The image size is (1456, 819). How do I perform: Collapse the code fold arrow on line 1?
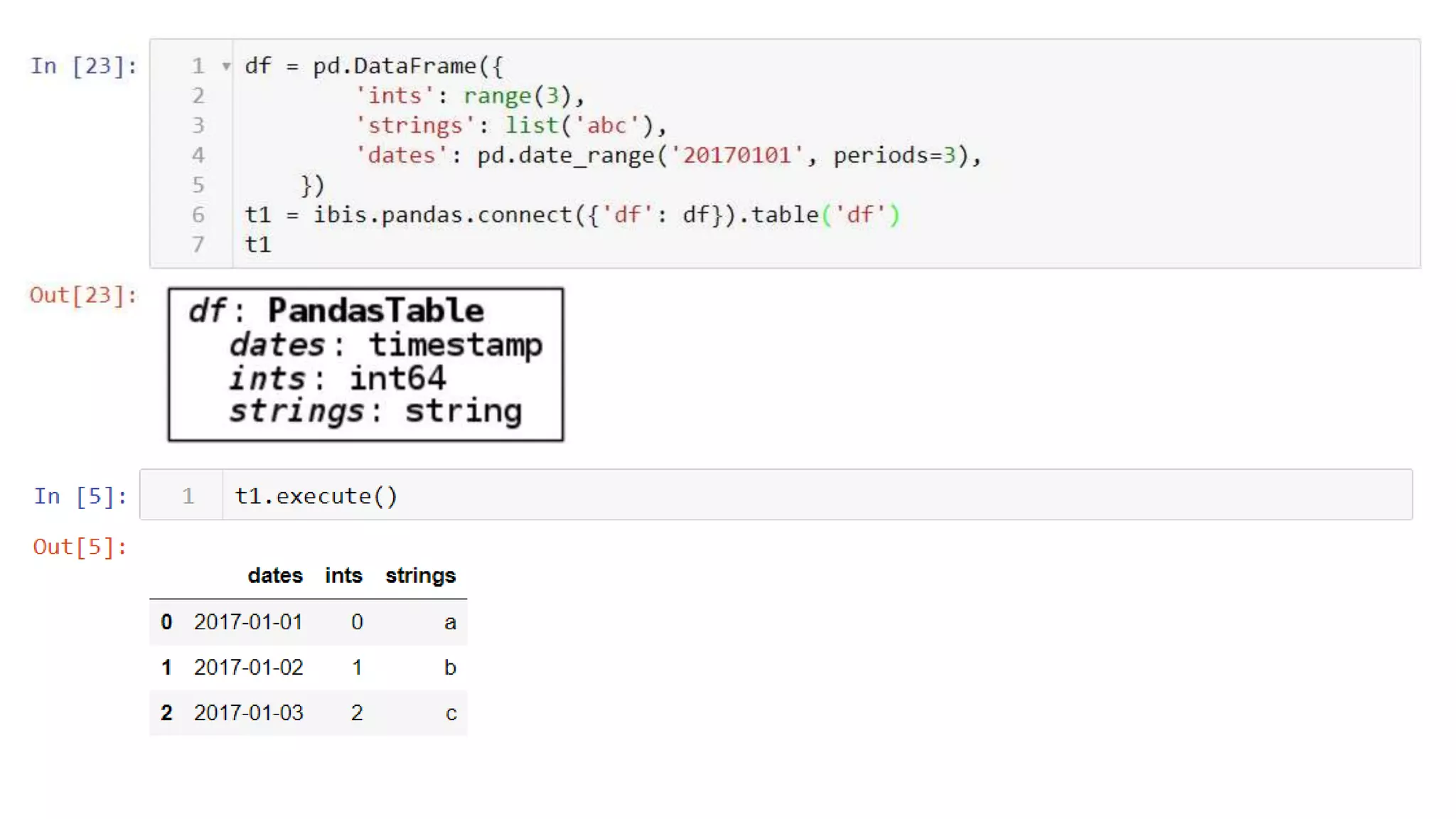226,66
